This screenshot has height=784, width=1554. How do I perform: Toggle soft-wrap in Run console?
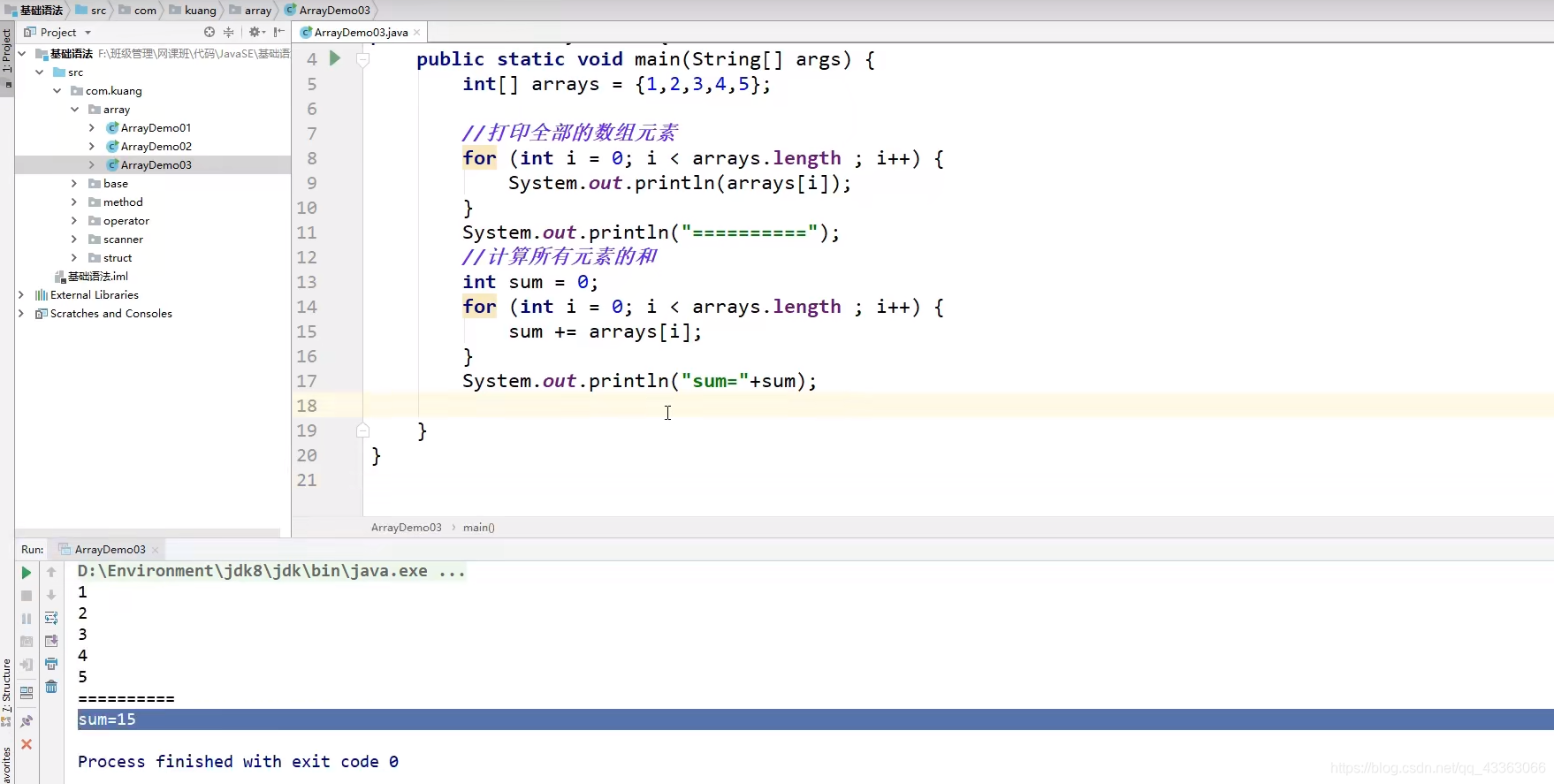point(51,619)
